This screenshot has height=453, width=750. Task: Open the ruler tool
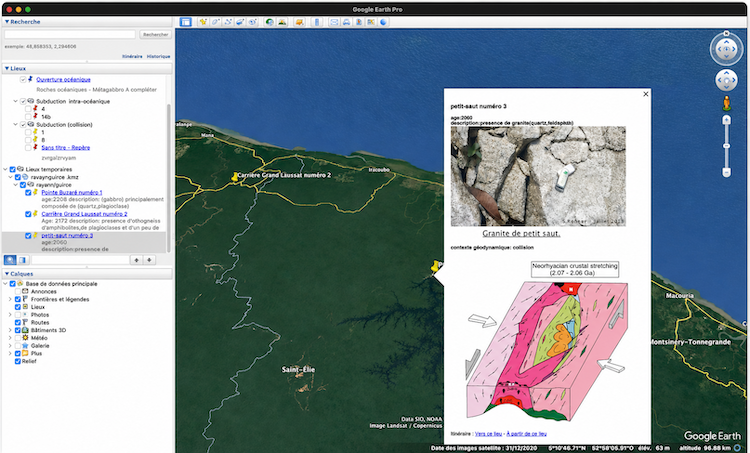317,22
